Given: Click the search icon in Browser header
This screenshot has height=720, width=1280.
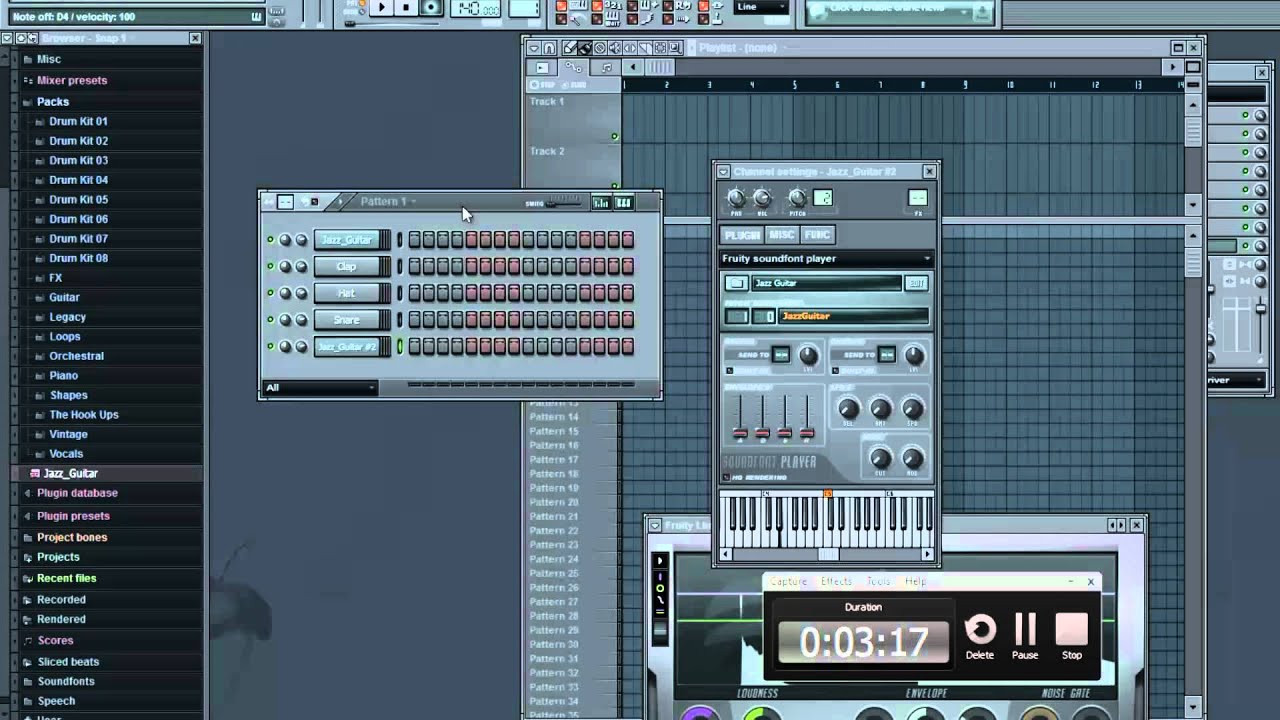Looking at the screenshot, I should click(33, 38).
